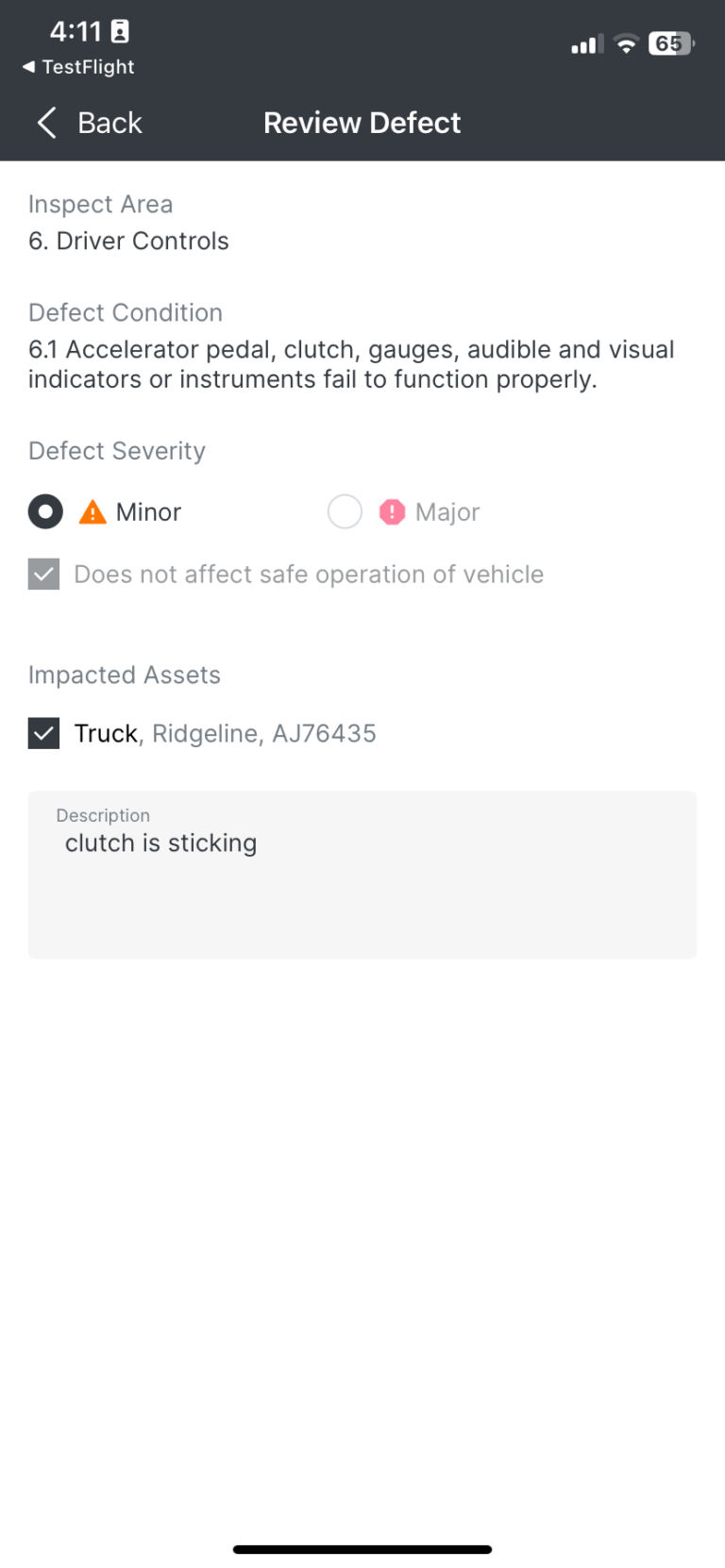Tap the pink Major alert octagon icon

coord(392,512)
